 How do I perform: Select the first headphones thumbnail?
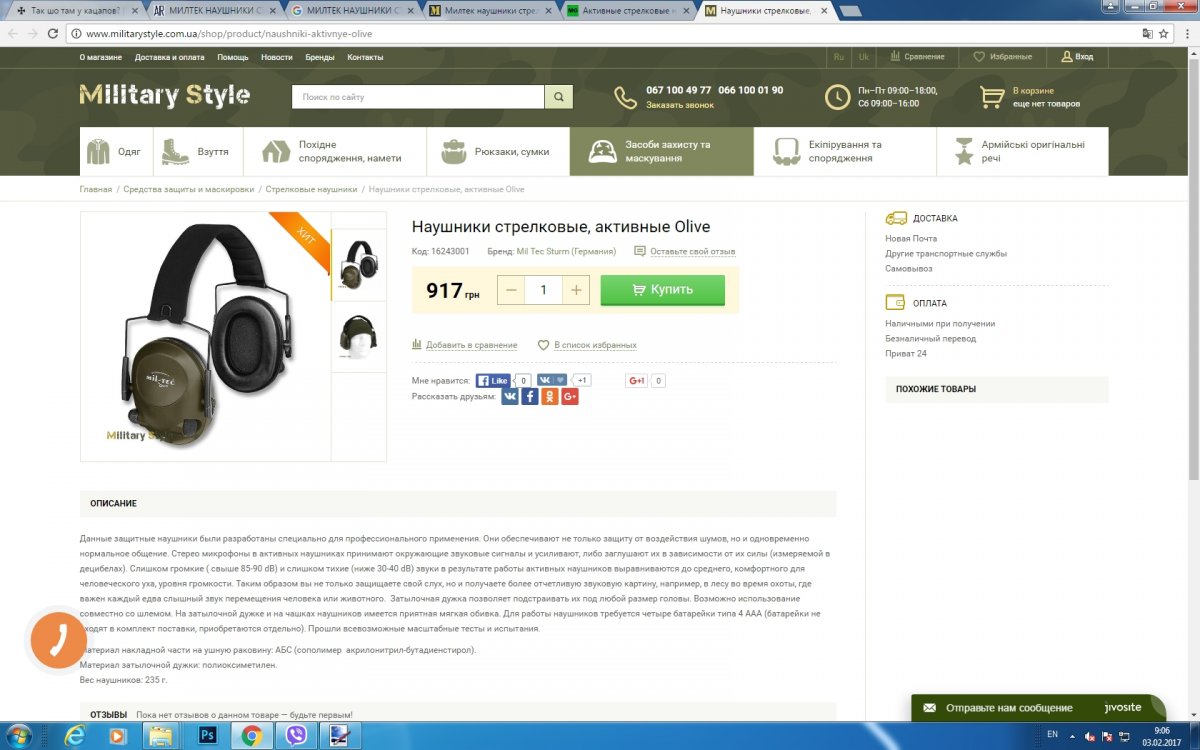[359, 265]
